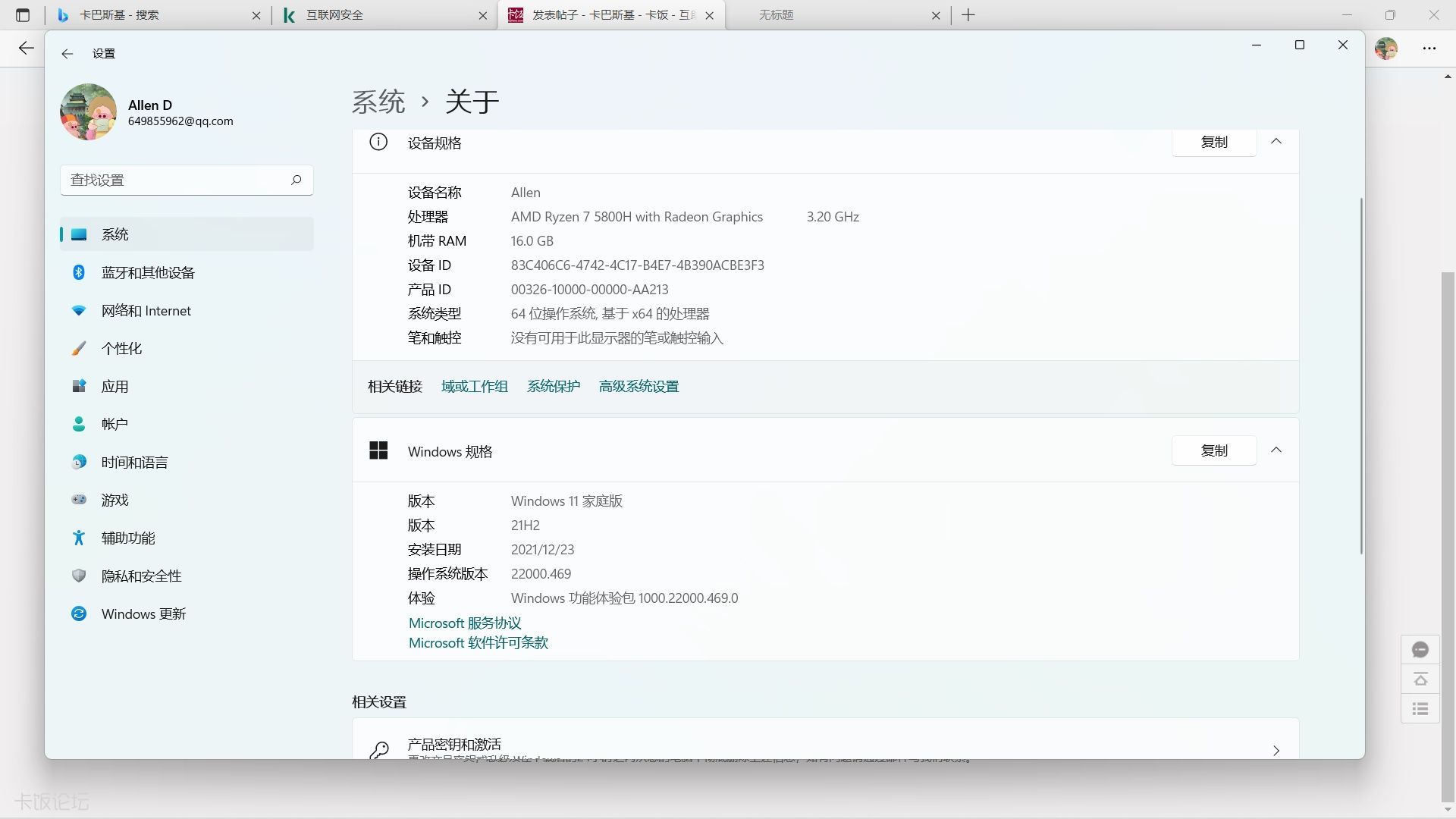This screenshot has height=819, width=1456.
Task: Open 应用 apps settings
Action: [x=187, y=386]
